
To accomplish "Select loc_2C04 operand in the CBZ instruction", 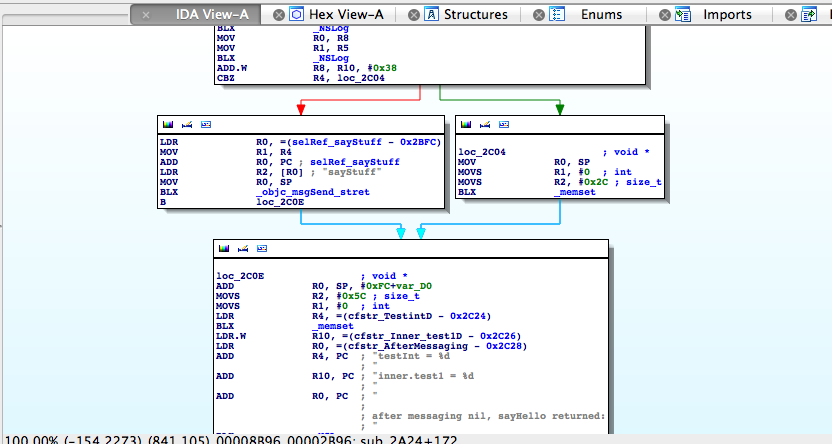I will 361,78.
